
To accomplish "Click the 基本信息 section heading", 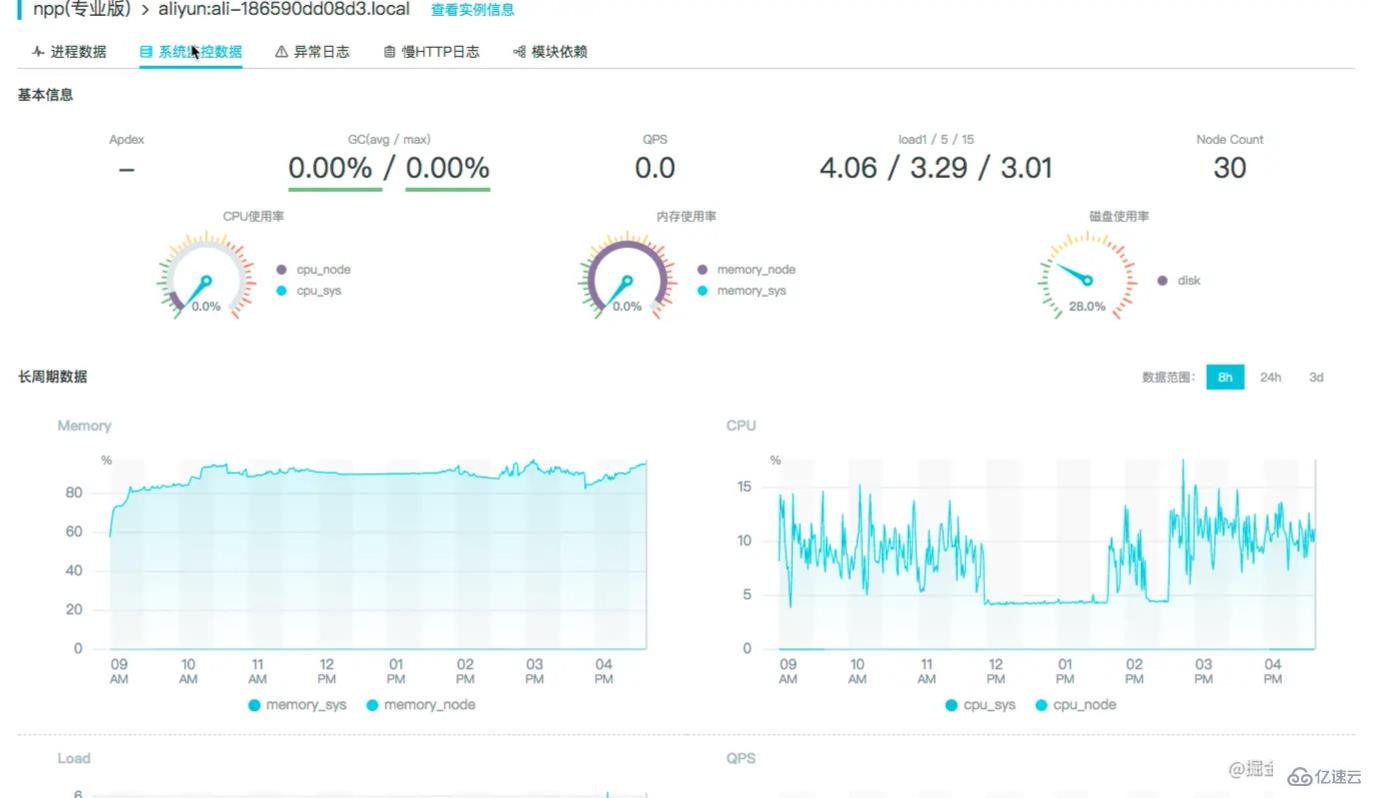I will 45,95.
